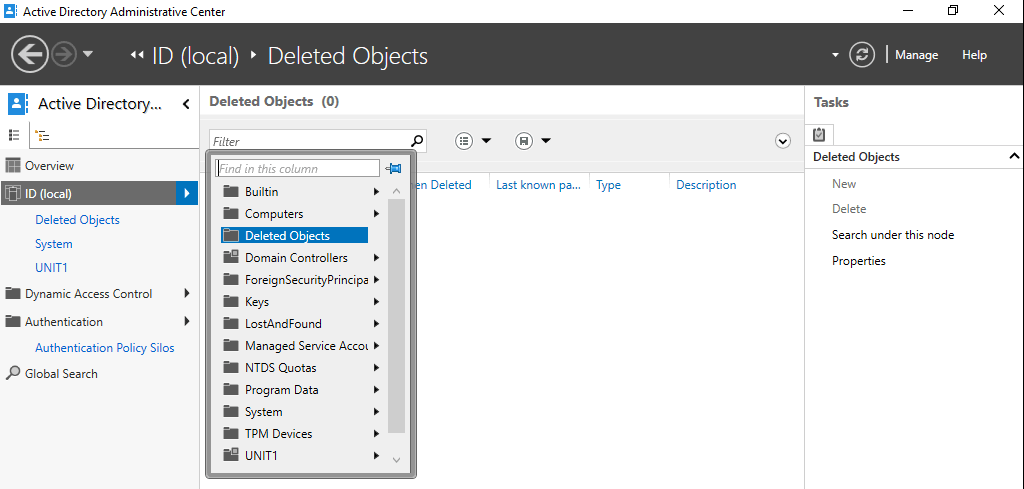
Task: Open the saved queries disk icon
Action: pyautogui.click(x=524, y=141)
